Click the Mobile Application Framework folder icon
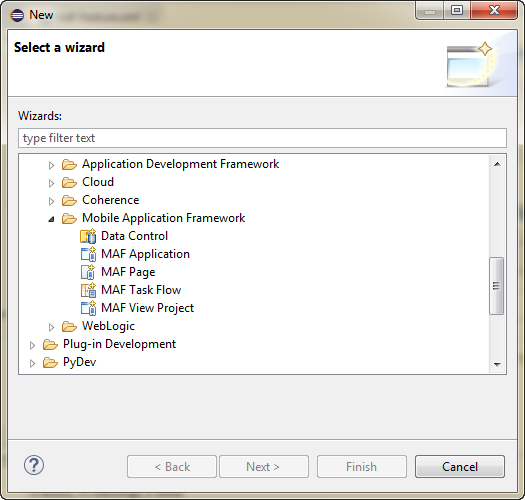The width and height of the screenshot is (525, 500). [x=69, y=219]
